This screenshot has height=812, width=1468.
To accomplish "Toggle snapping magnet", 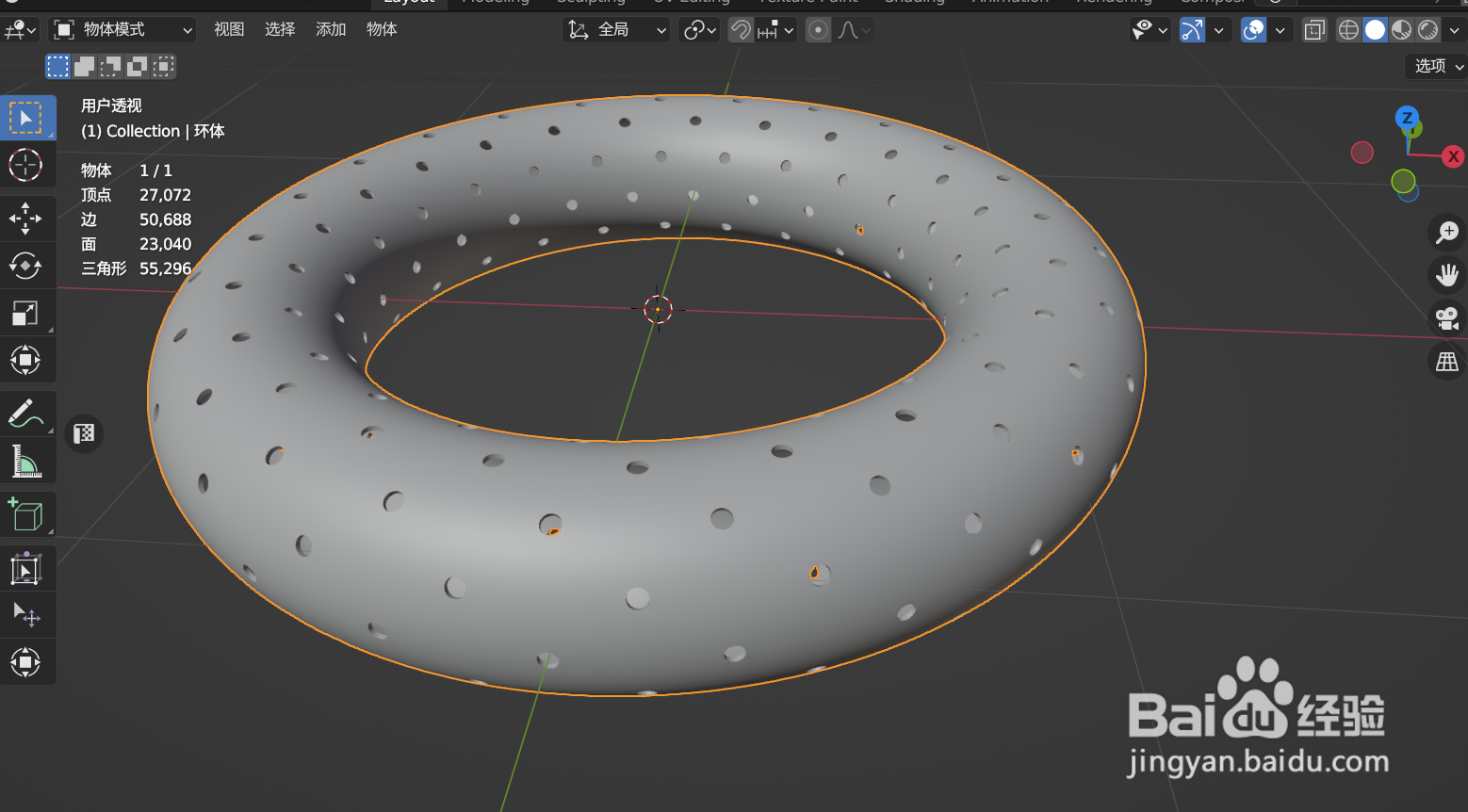I will 741,30.
